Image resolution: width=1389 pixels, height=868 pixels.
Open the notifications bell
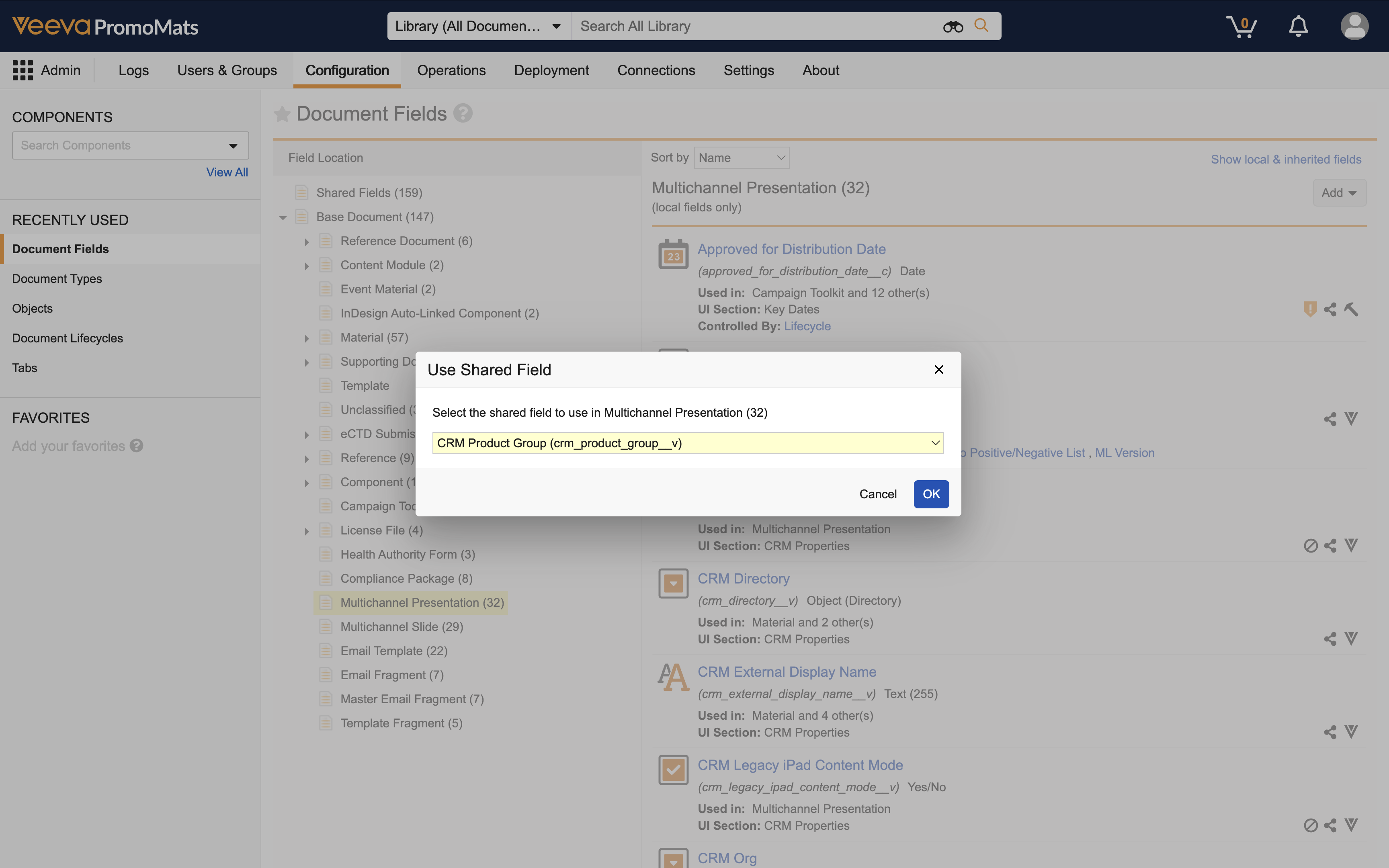pyautogui.click(x=1298, y=27)
